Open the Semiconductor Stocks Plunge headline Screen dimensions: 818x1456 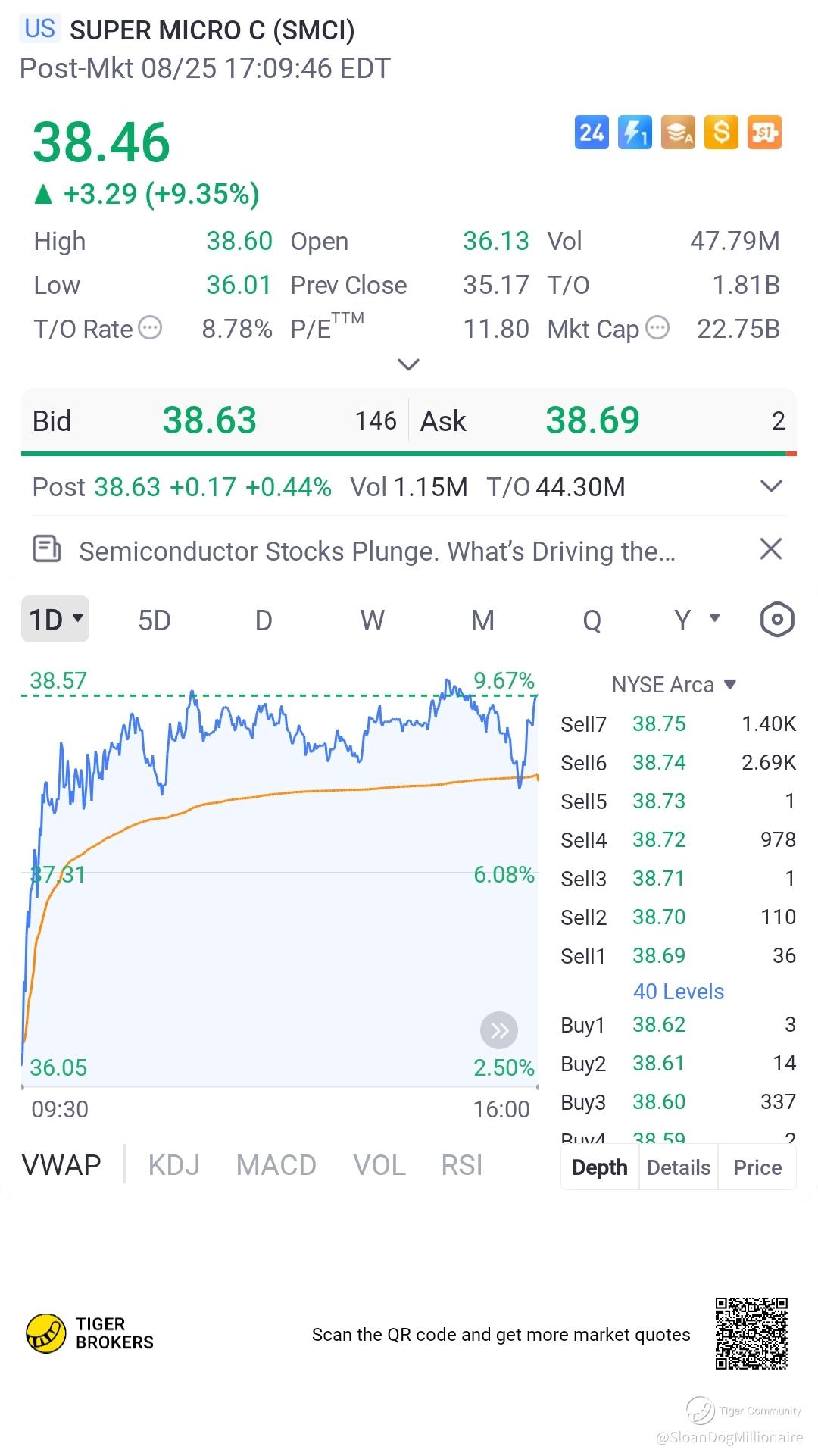coord(377,551)
